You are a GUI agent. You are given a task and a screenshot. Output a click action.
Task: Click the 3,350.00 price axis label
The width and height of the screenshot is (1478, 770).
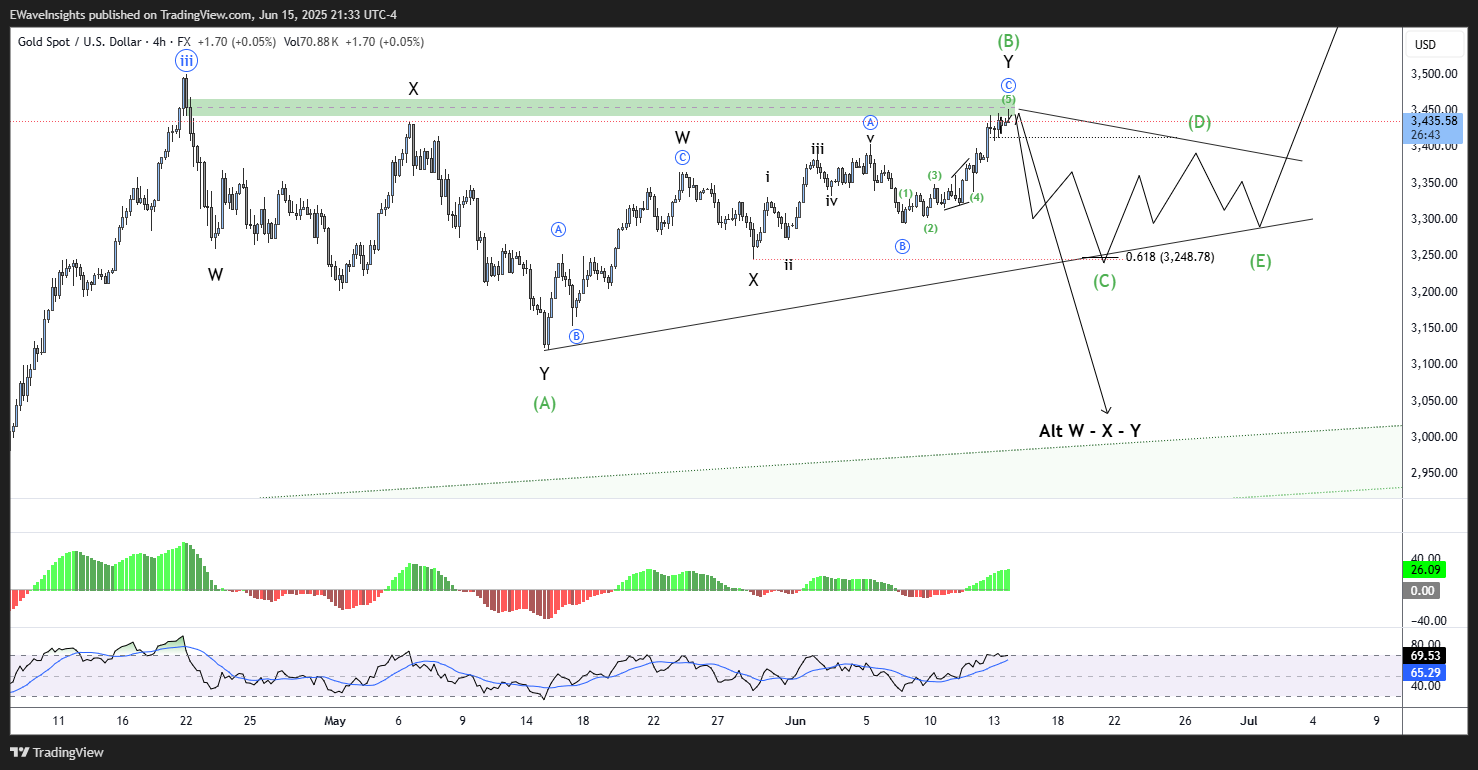coord(1432,183)
